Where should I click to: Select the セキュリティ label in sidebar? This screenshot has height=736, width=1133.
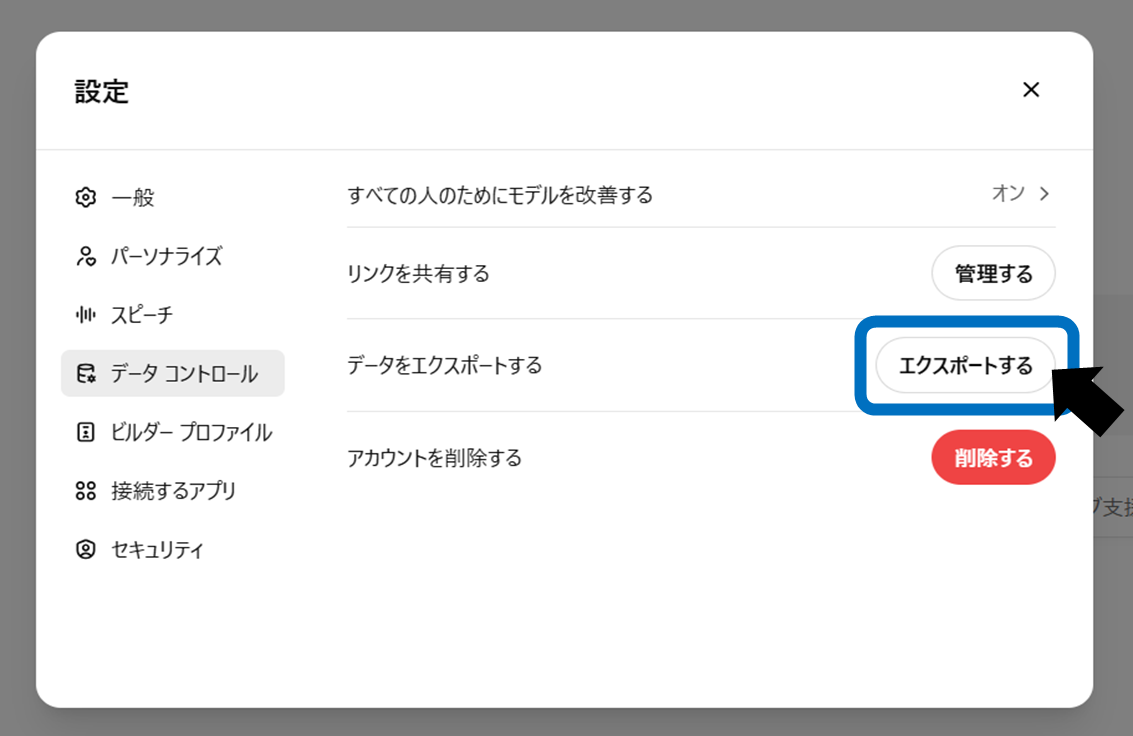157,550
